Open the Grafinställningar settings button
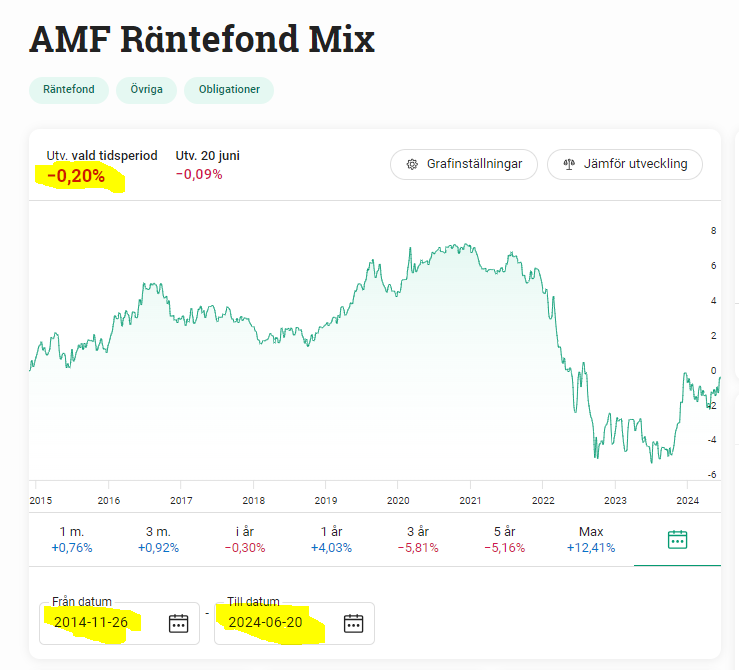 point(464,164)
